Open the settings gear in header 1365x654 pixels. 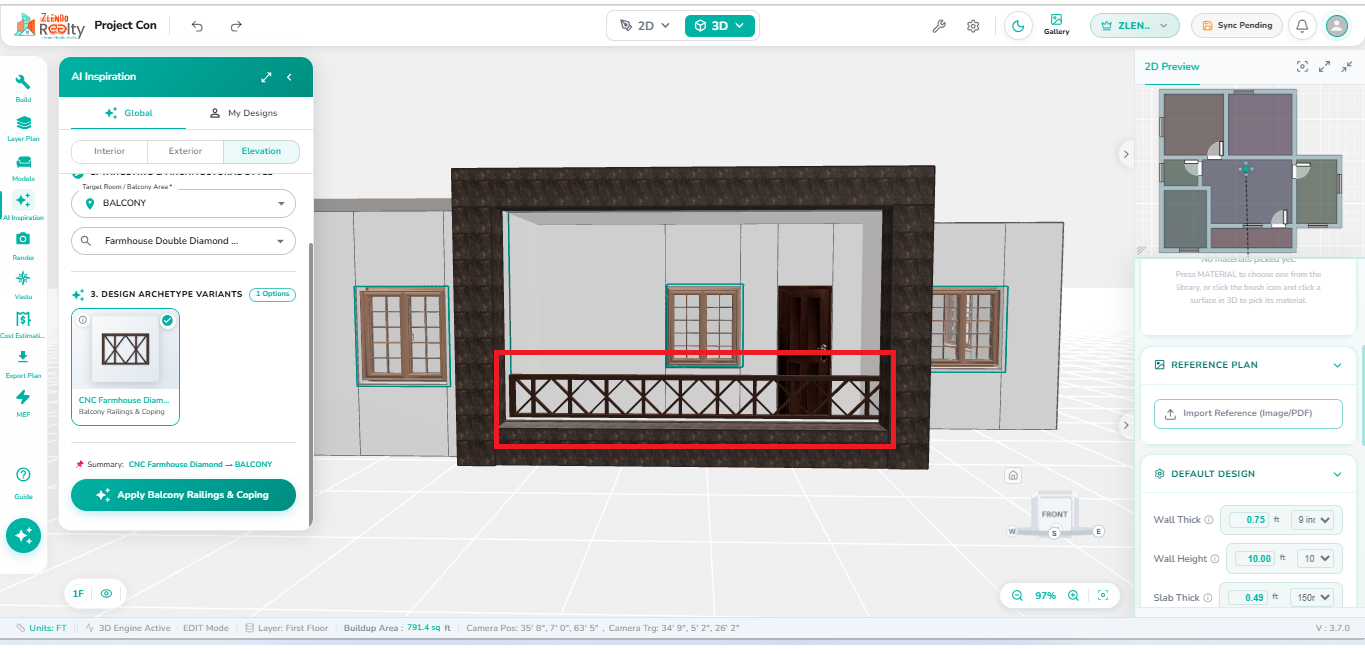(973, 26)
